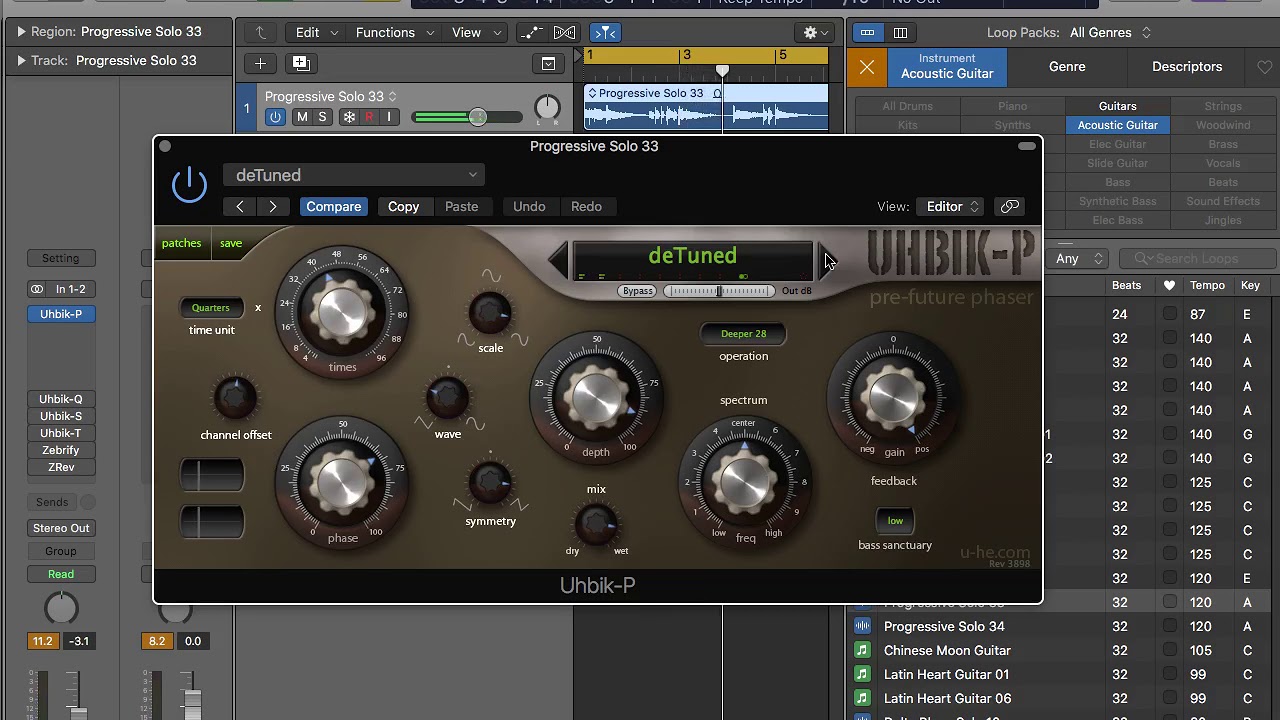Click the Uhbik-P output dB slider
1280x720 pixels.
719,291
